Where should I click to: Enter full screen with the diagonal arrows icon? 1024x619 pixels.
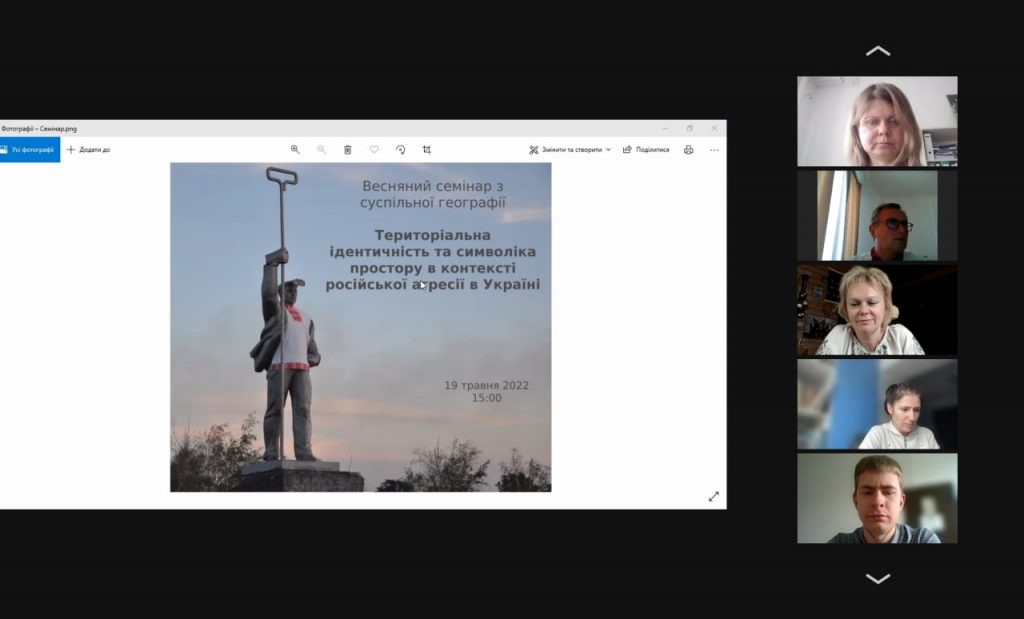tap(714, 496)
